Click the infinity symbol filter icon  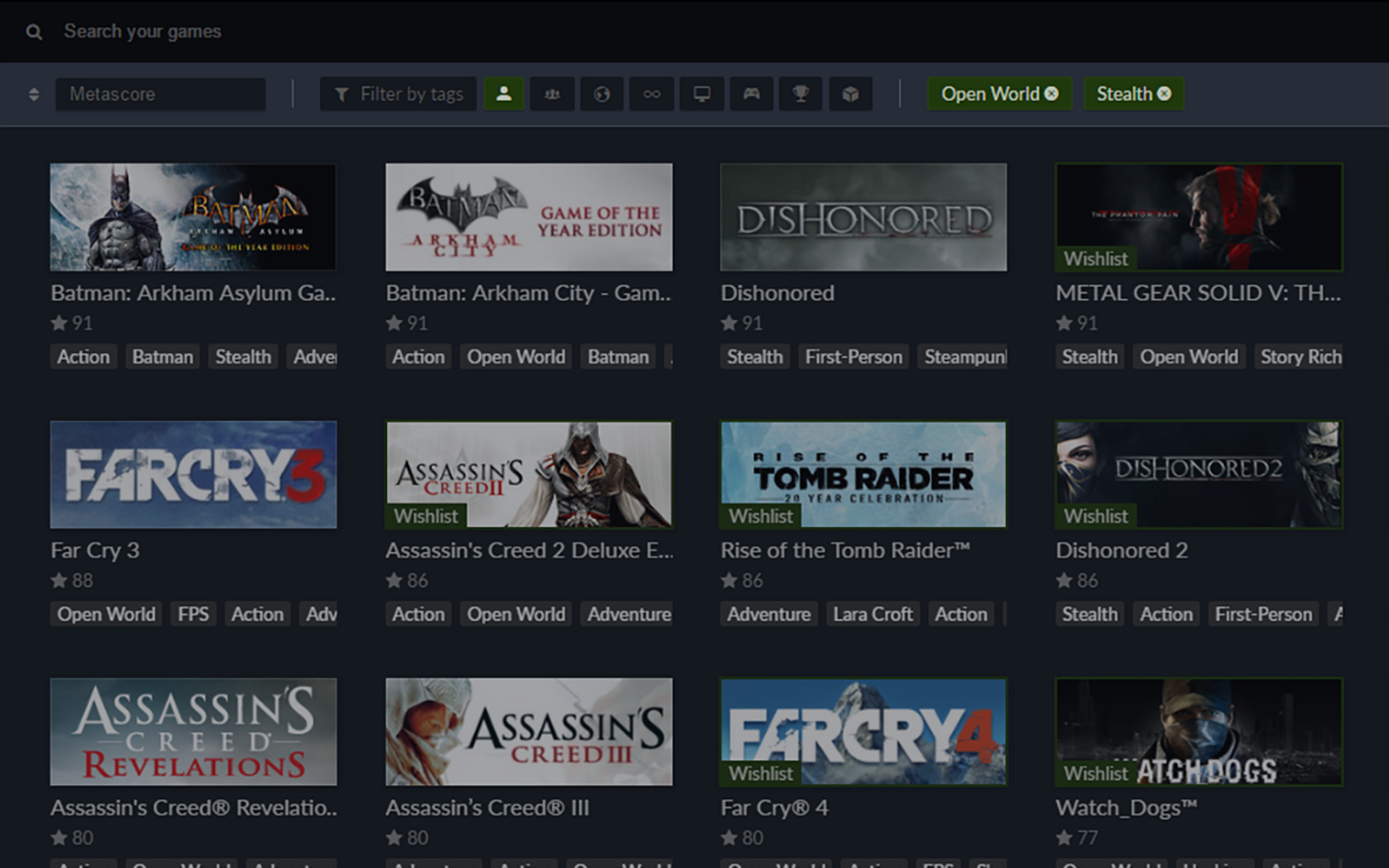click(x=651, y=94)
